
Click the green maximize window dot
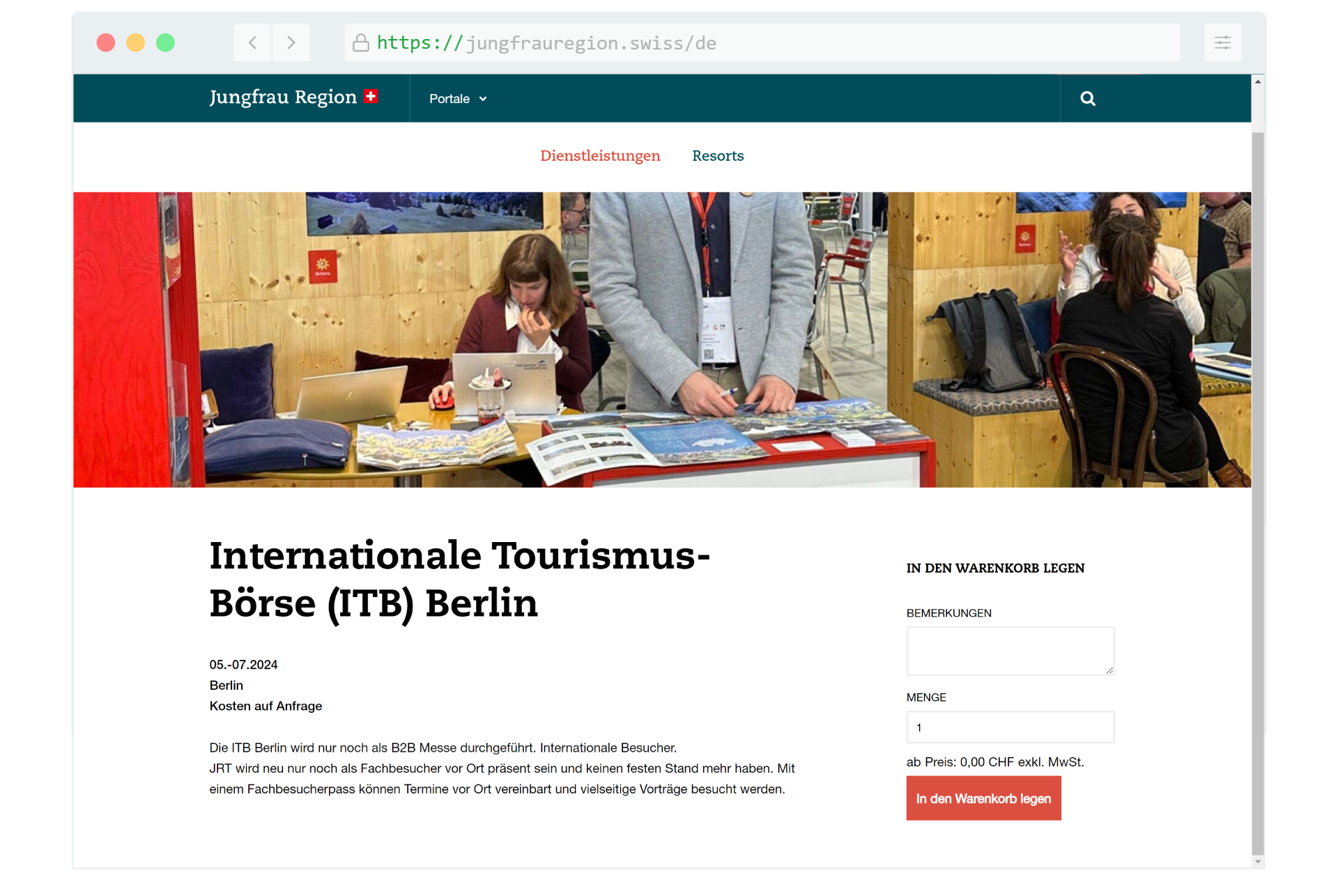pos(165,43)
